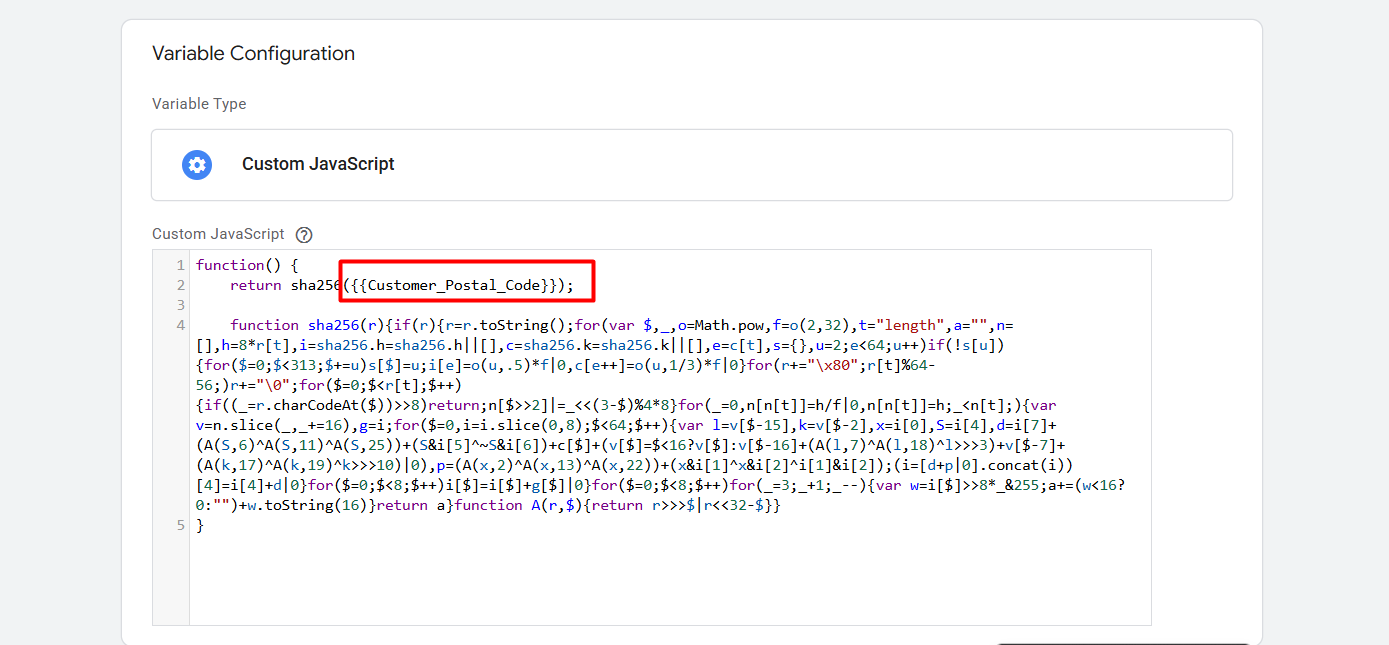Place cursor on the {{Customer_Postal_Code}} variable
1389x645 pixels.
(x=457, y=285)
